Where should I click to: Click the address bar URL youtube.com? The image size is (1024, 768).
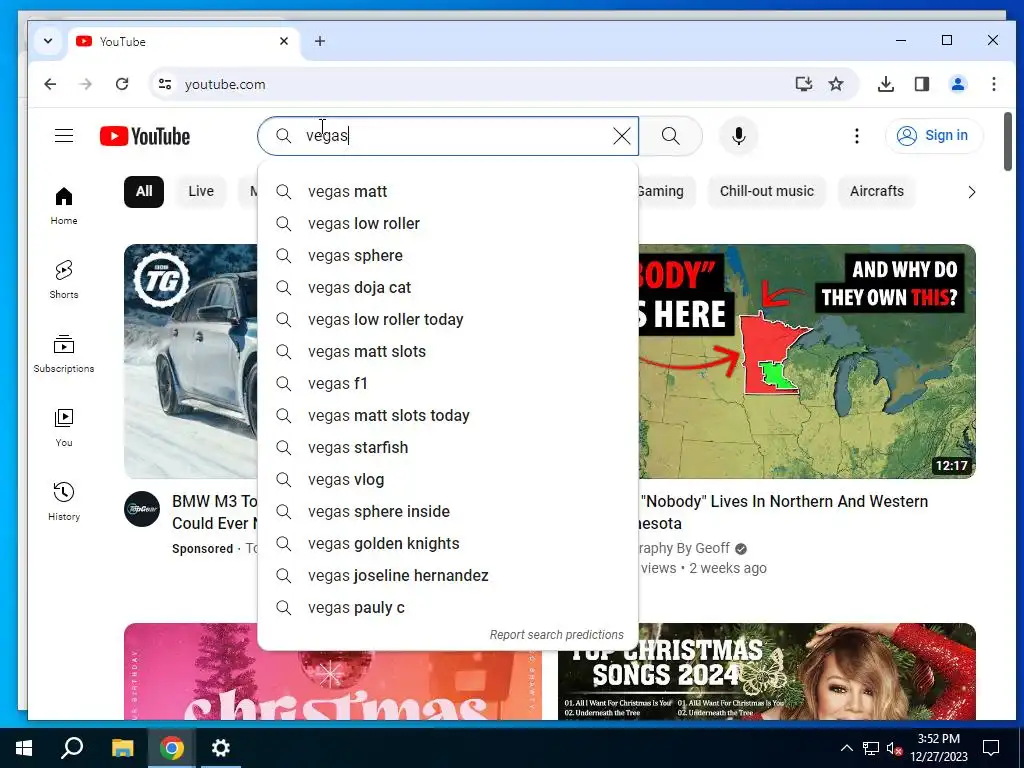[x=225, y=84]
